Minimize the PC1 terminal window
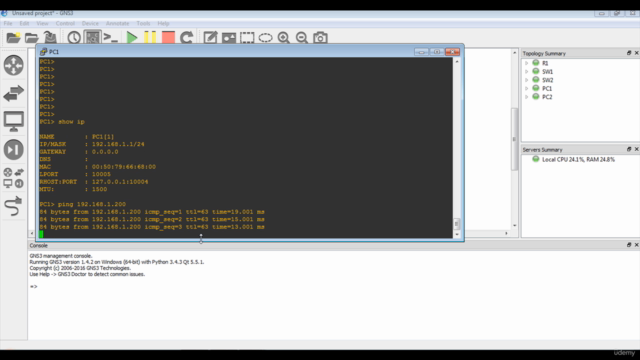The image size is (640, 360). [x=421, y=52]
